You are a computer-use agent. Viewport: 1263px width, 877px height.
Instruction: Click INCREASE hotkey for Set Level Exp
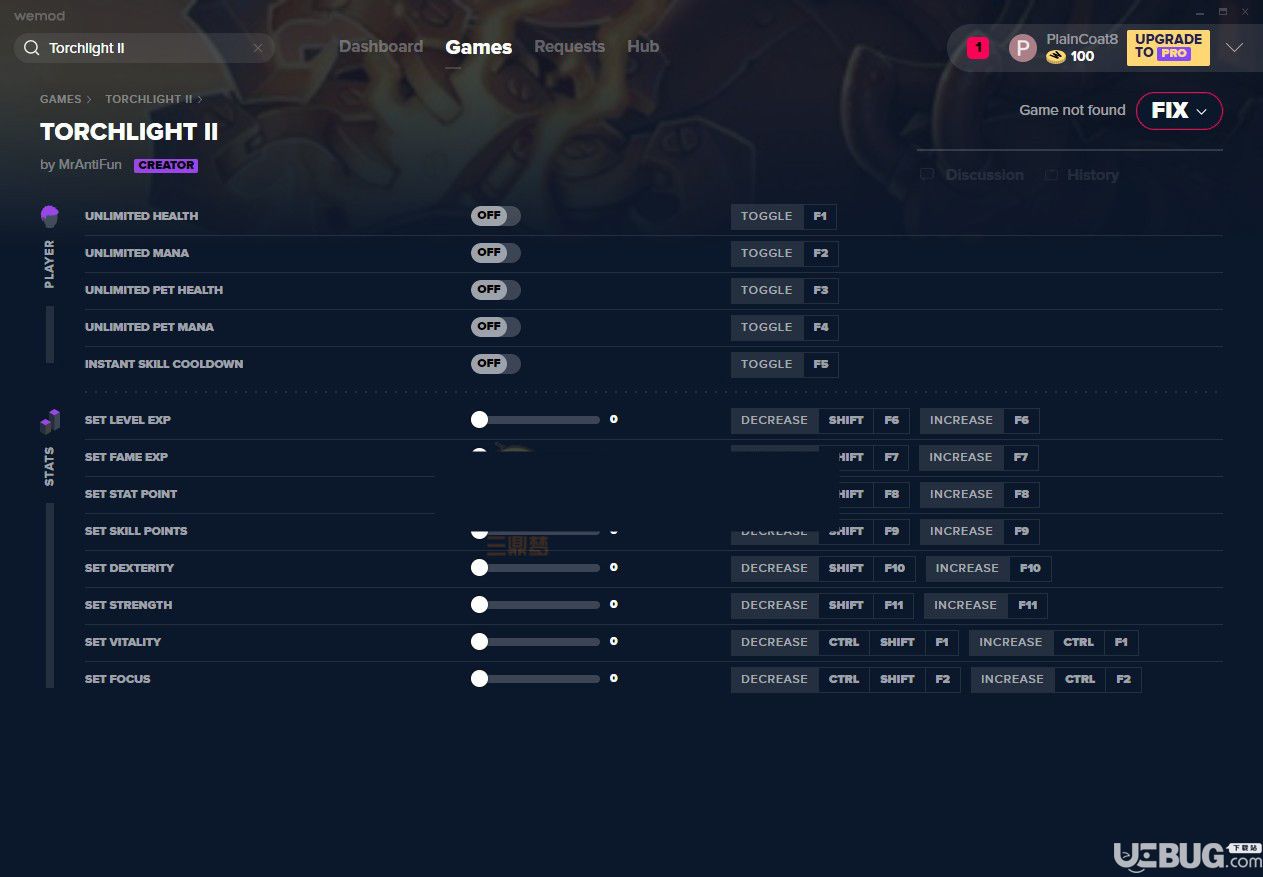pos(961,420)
